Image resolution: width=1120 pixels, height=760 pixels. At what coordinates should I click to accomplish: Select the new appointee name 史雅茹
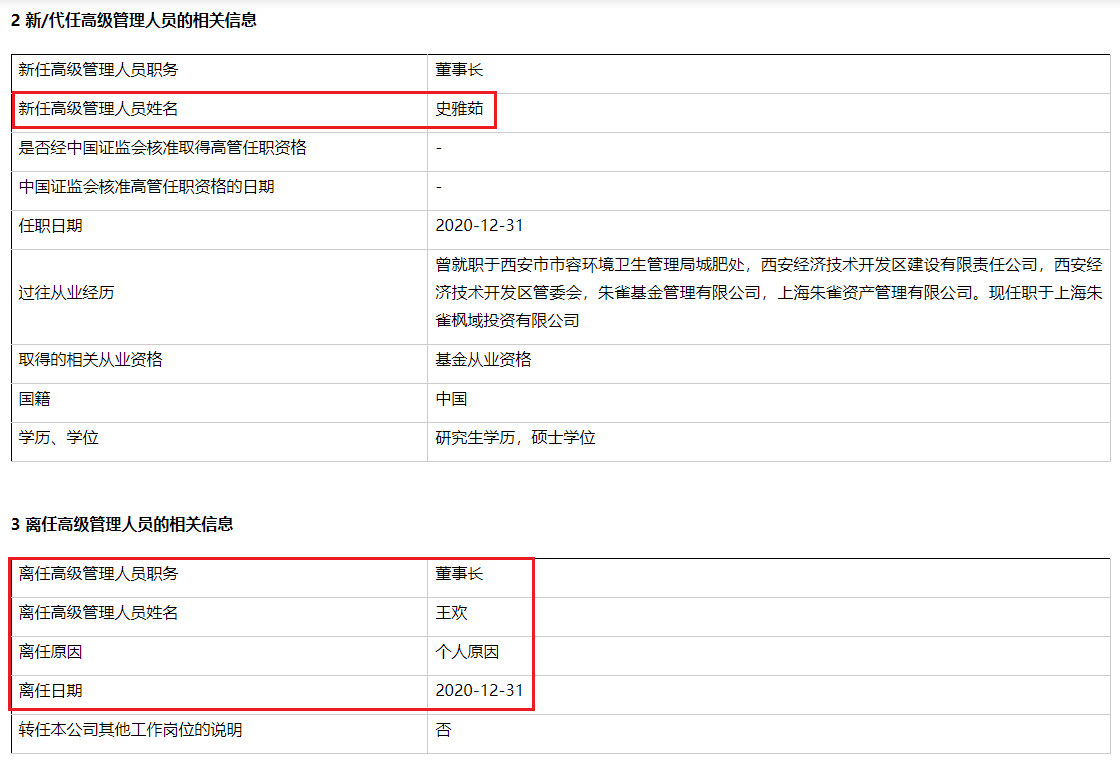[x=459, y=109]
